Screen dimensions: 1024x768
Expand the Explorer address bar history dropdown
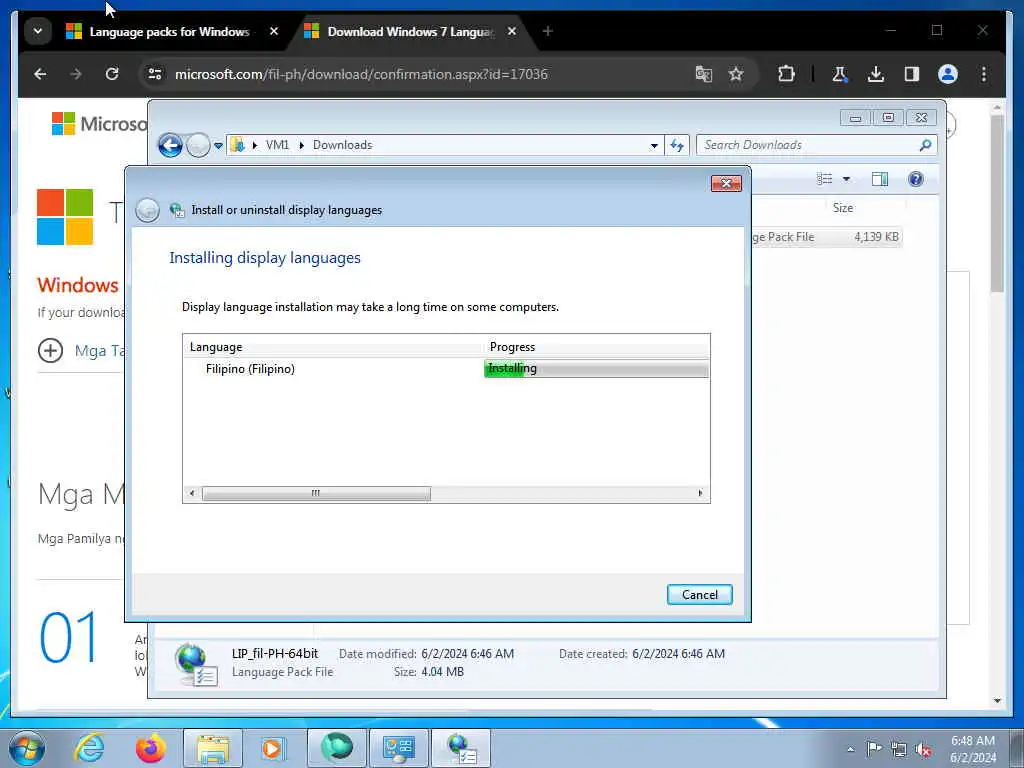[x=654, y=145]
